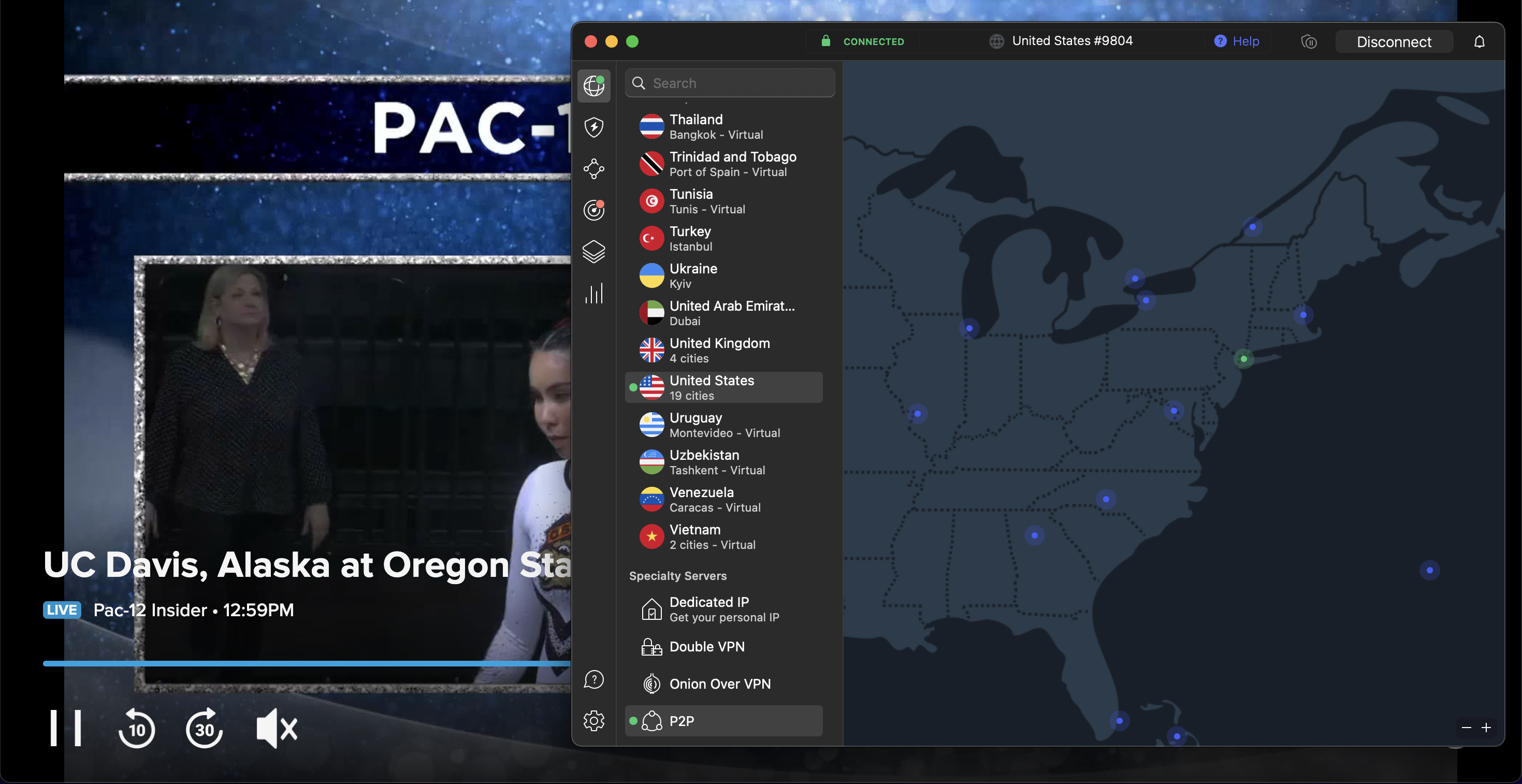Click the video progress bar
This screenshot has height=784, width=1522.
coord(307,663)
